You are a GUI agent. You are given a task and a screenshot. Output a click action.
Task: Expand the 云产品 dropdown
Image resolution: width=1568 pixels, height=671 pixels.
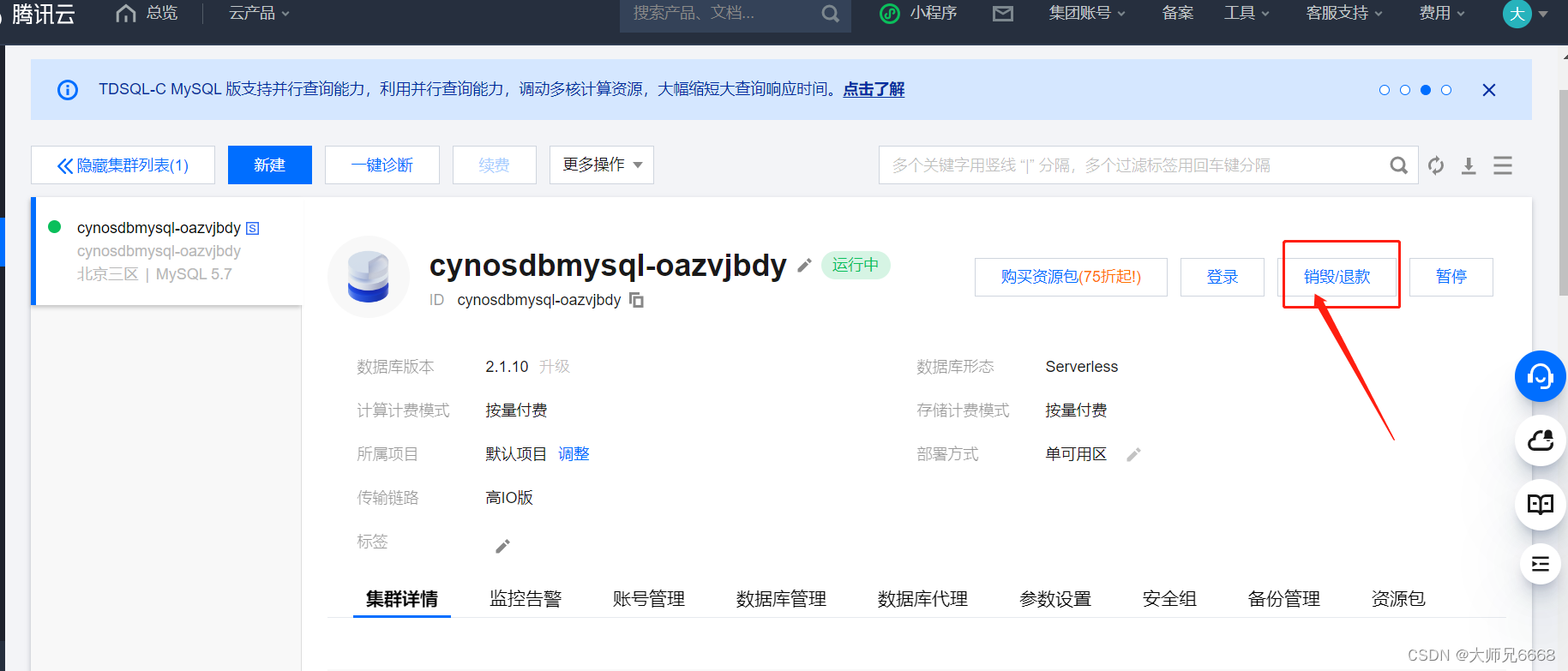point(259,13)
